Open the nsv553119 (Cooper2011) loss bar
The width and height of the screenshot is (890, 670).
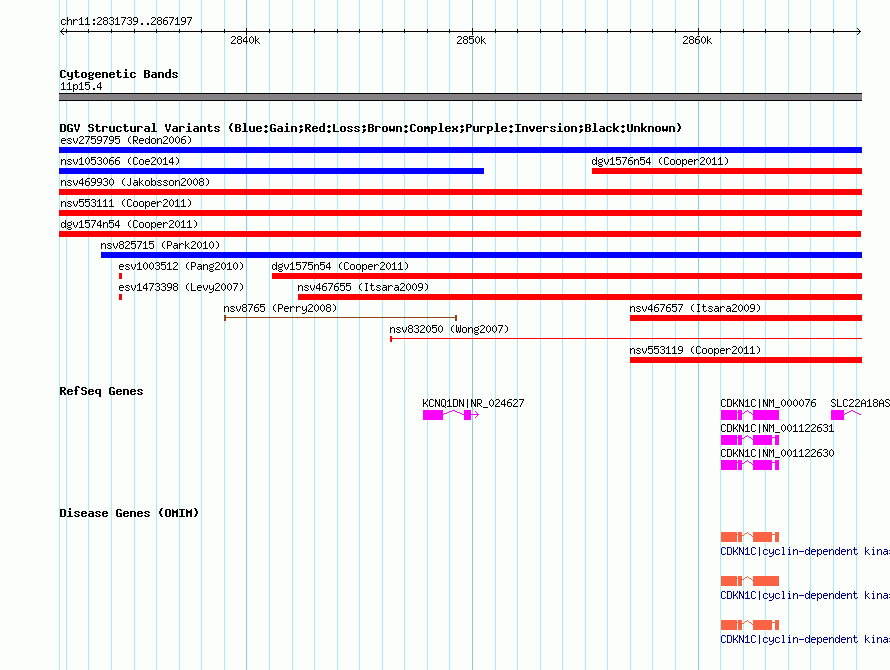tap(746, 360)
